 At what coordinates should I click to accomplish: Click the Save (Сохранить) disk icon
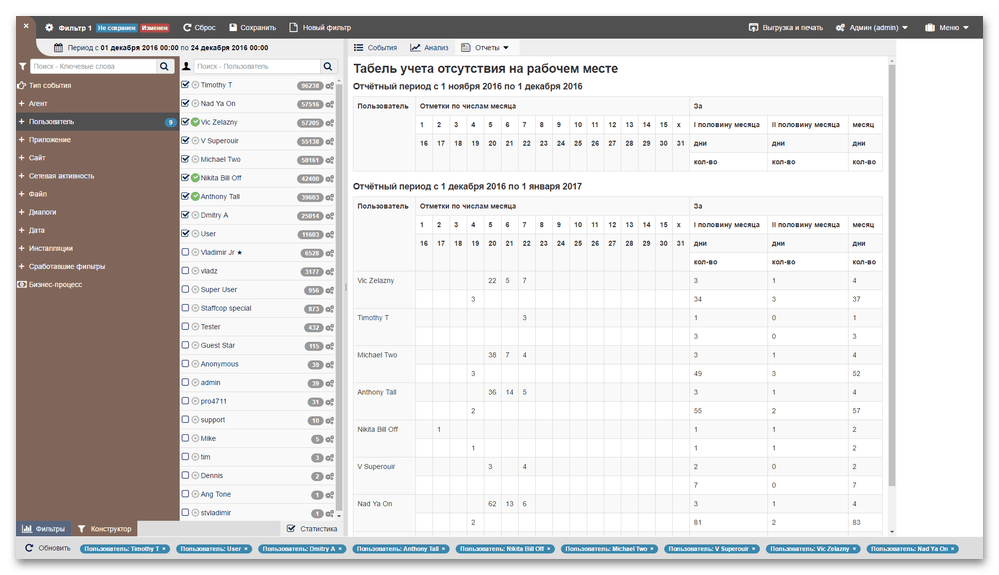233,27
